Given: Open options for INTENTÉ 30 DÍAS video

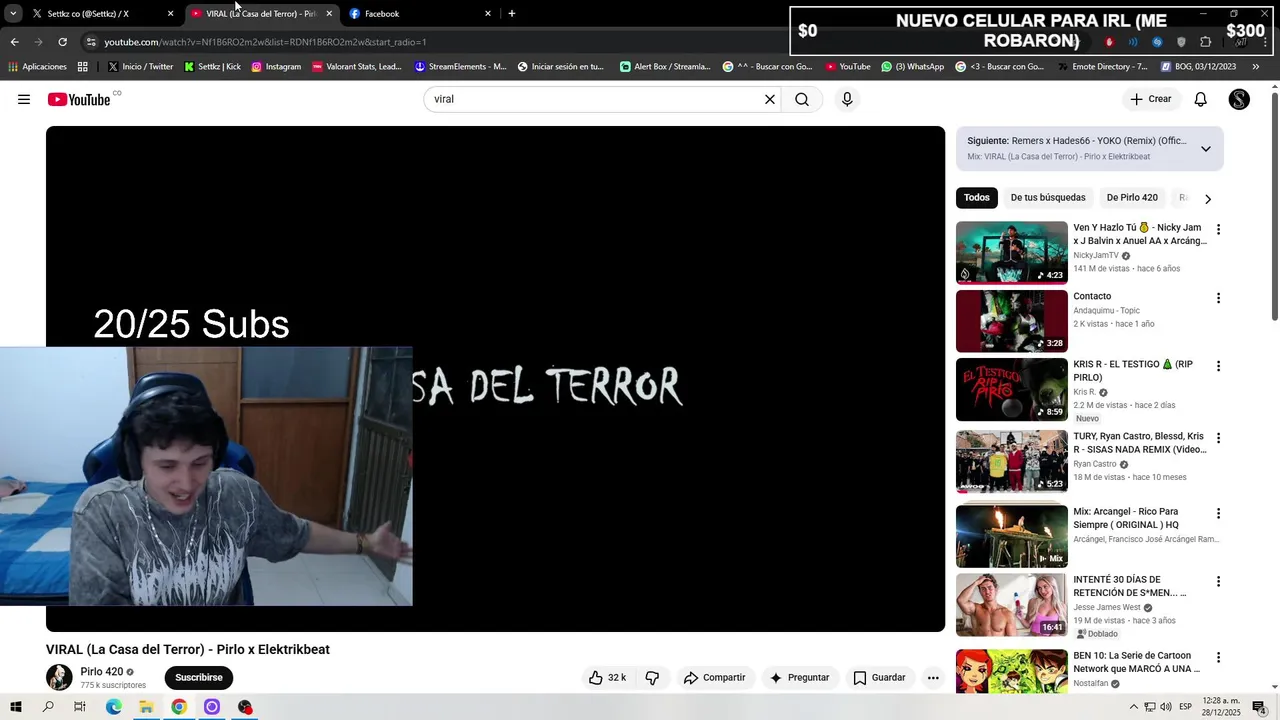Looking at the screenshot, I should point(1218,582).
